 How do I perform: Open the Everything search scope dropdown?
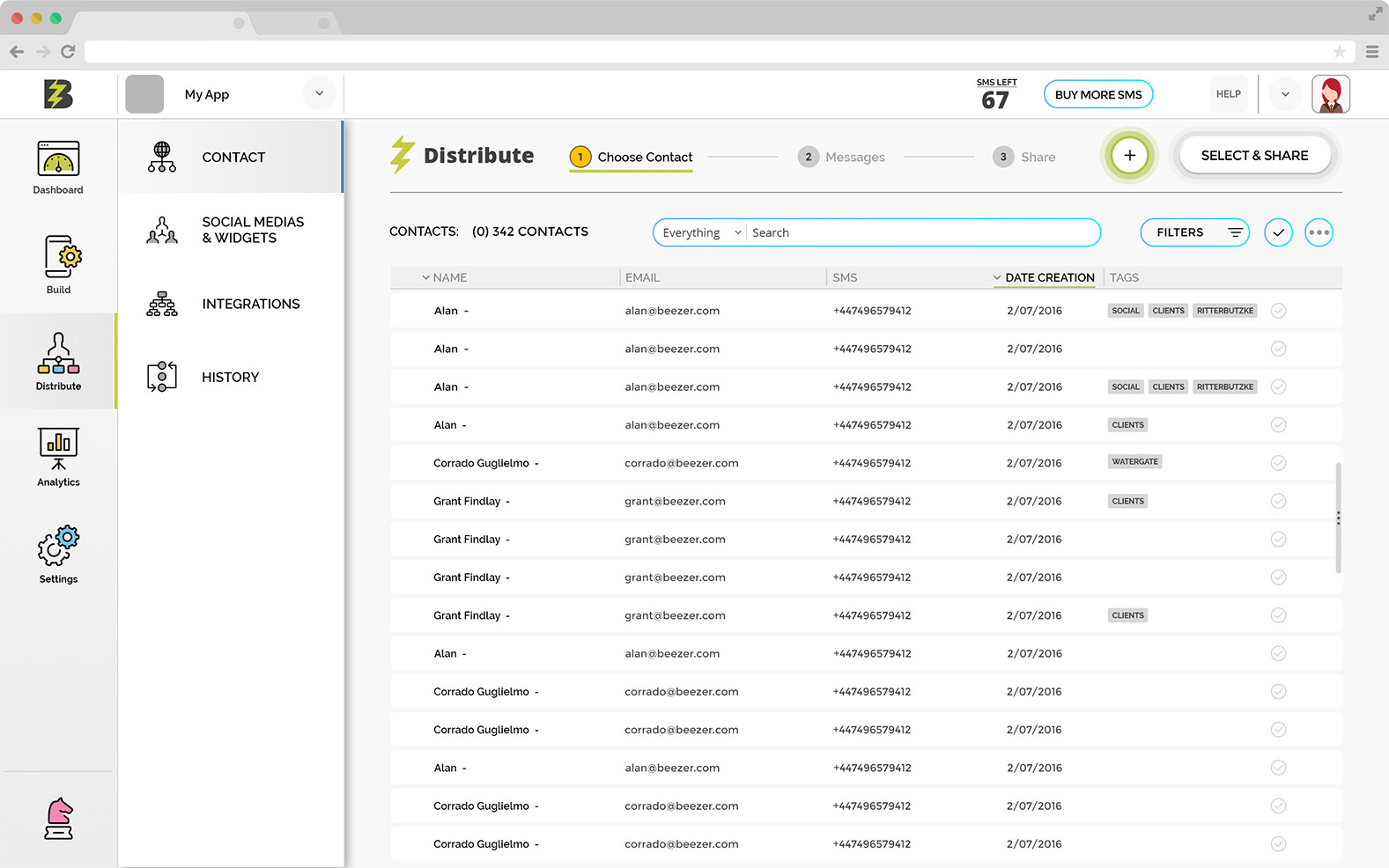pos(701,232)
